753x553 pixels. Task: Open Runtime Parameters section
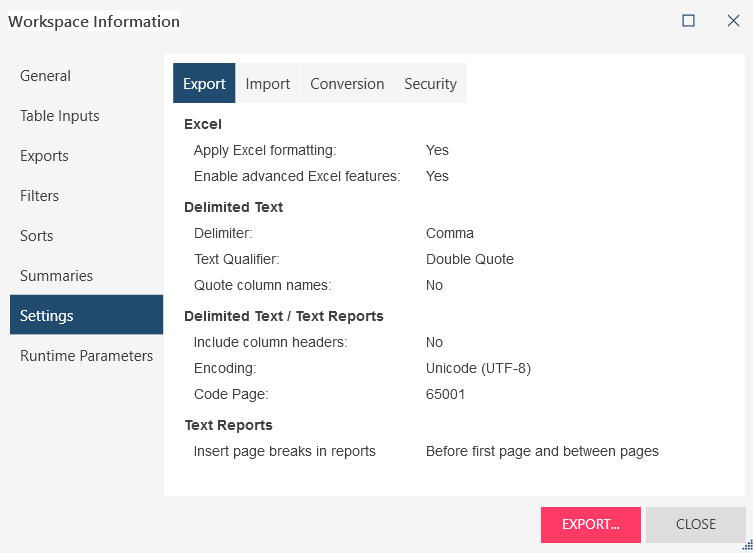(x=86, y=356)
